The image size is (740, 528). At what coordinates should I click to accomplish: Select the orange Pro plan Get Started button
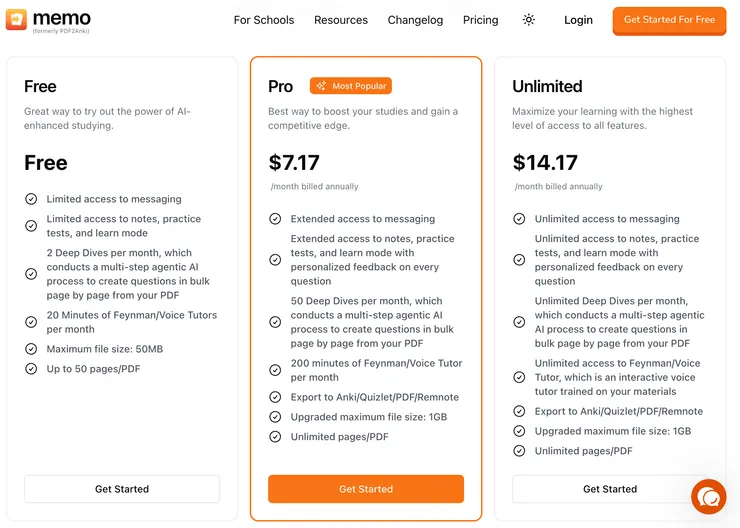click(x=366, y=489)
